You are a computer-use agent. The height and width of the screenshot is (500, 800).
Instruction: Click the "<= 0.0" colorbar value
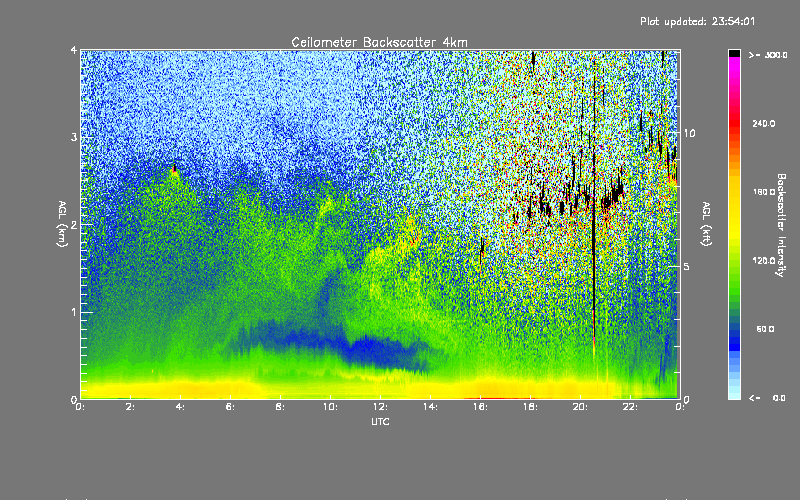(x=768, y=398)
